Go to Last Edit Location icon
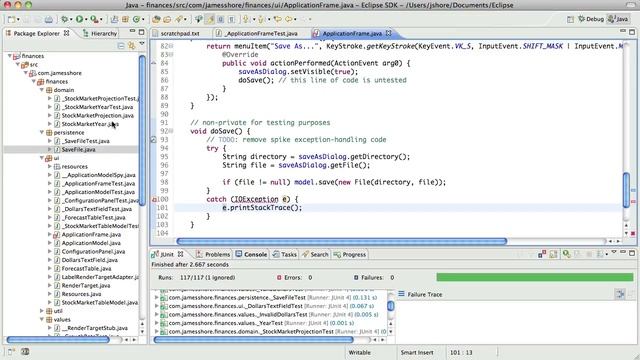Image resolution: width=640 pixels, height=360 pixels. pos(278,19)
